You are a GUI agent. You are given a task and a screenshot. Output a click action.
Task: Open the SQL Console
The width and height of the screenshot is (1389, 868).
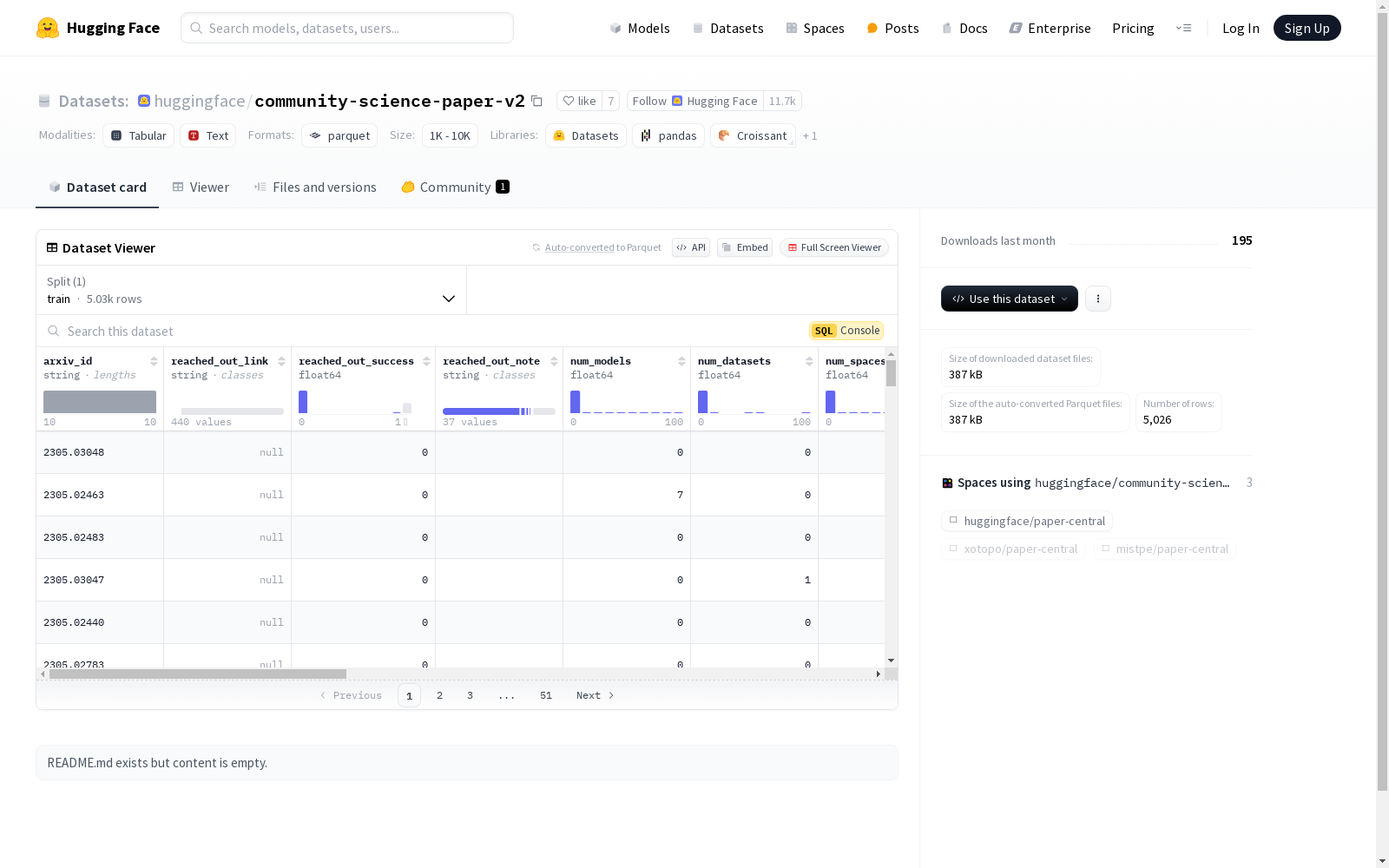click(846, 331)
